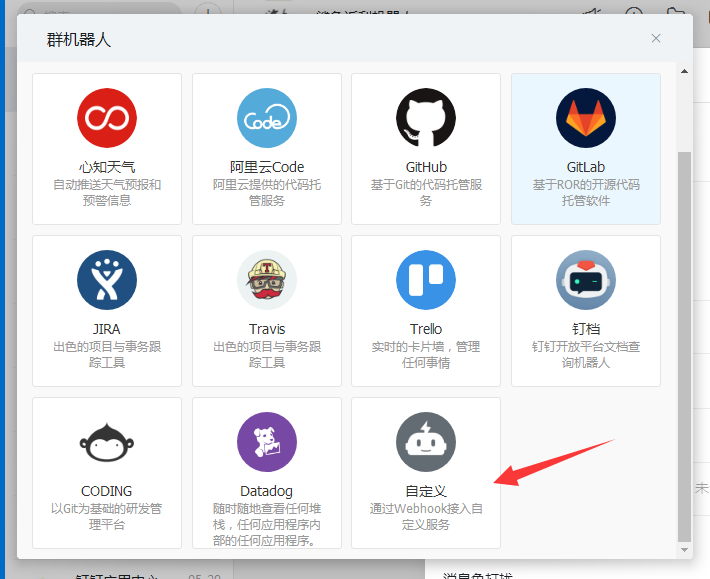Screen dimensions: 710x579
Task: Click the JIRA name label
Action: (107, 329)
